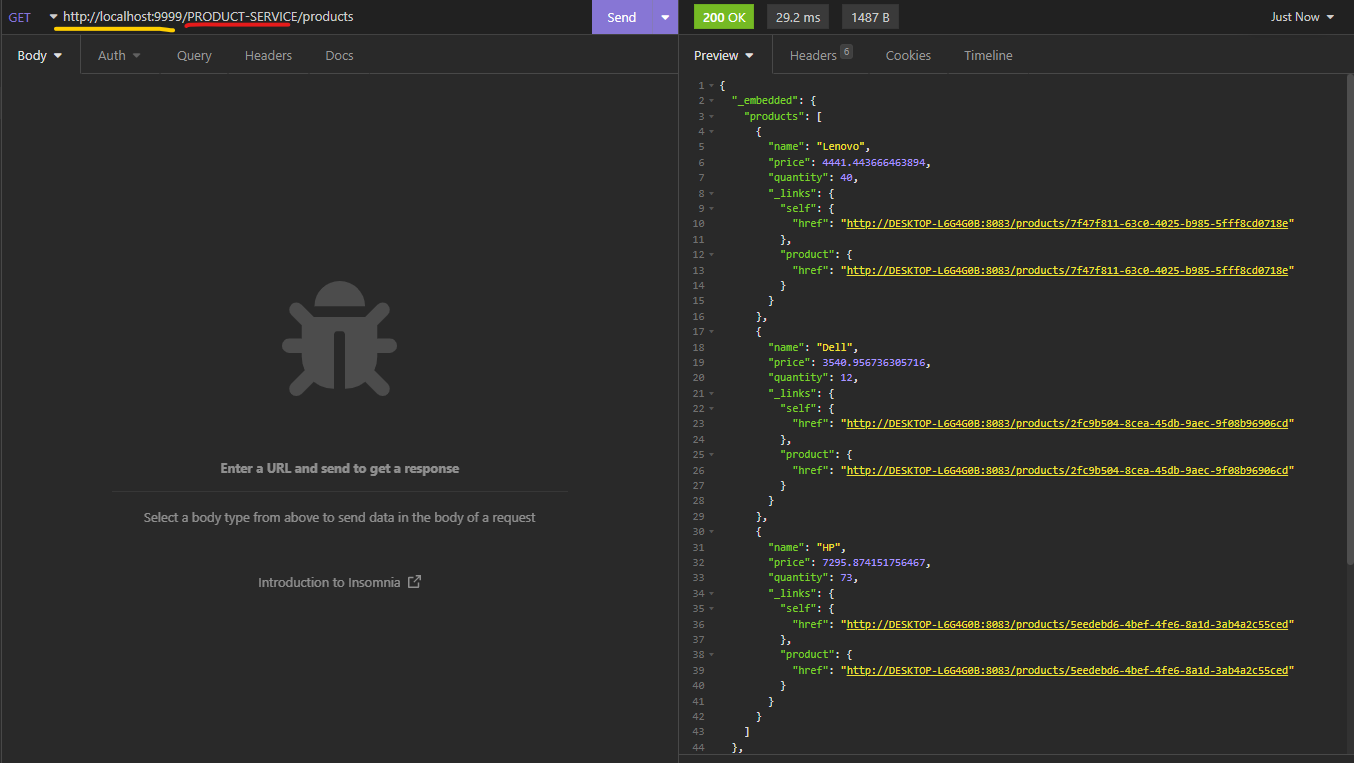Viewport: 1354px width, 763px height.
Task: Collapse the "products" array on line 3
Action: pyautogui.click(x=711, y=116)
